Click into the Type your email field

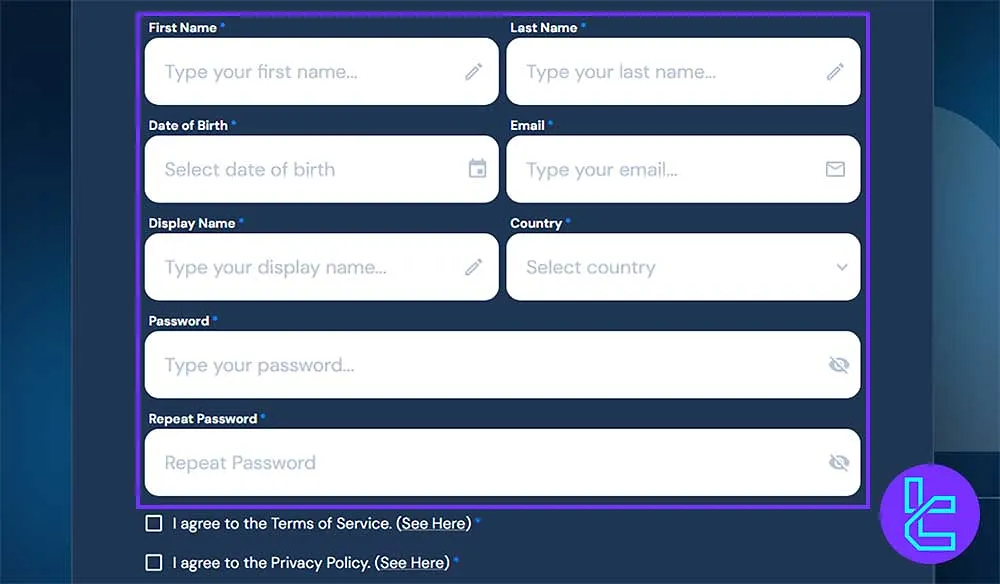coord(683,169)
